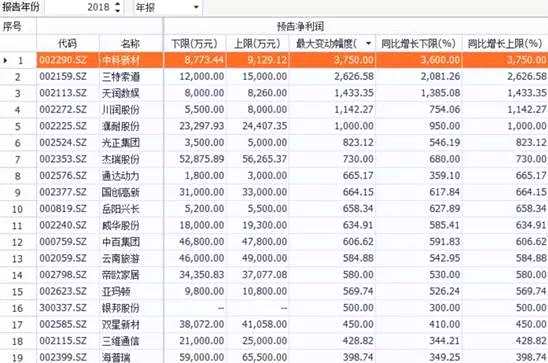The image size is (548, 363).
Task: Click the lower limit value 12,000.00
Action: tap(202, 76)
